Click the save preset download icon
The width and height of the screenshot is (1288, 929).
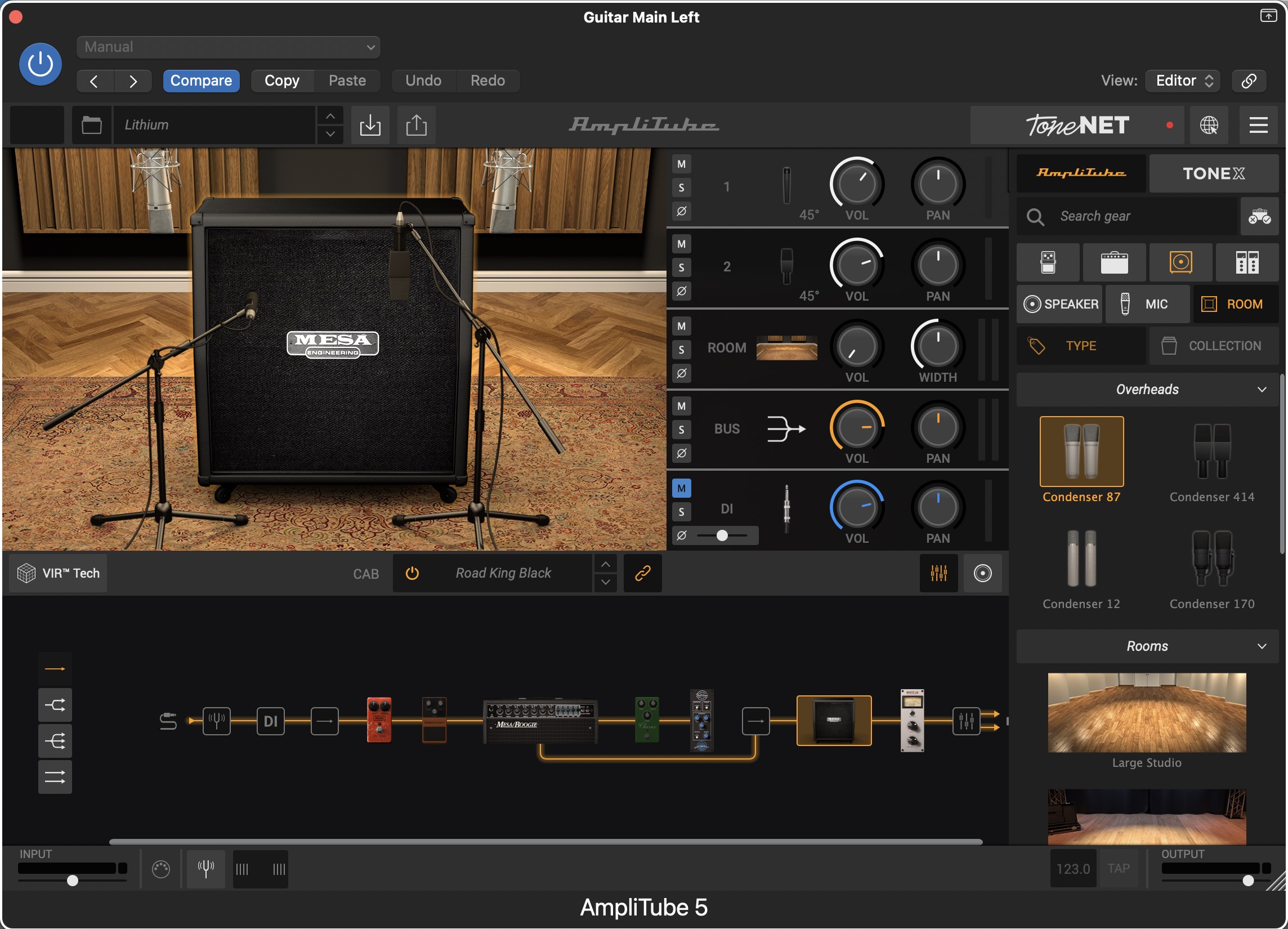point(370,125)
